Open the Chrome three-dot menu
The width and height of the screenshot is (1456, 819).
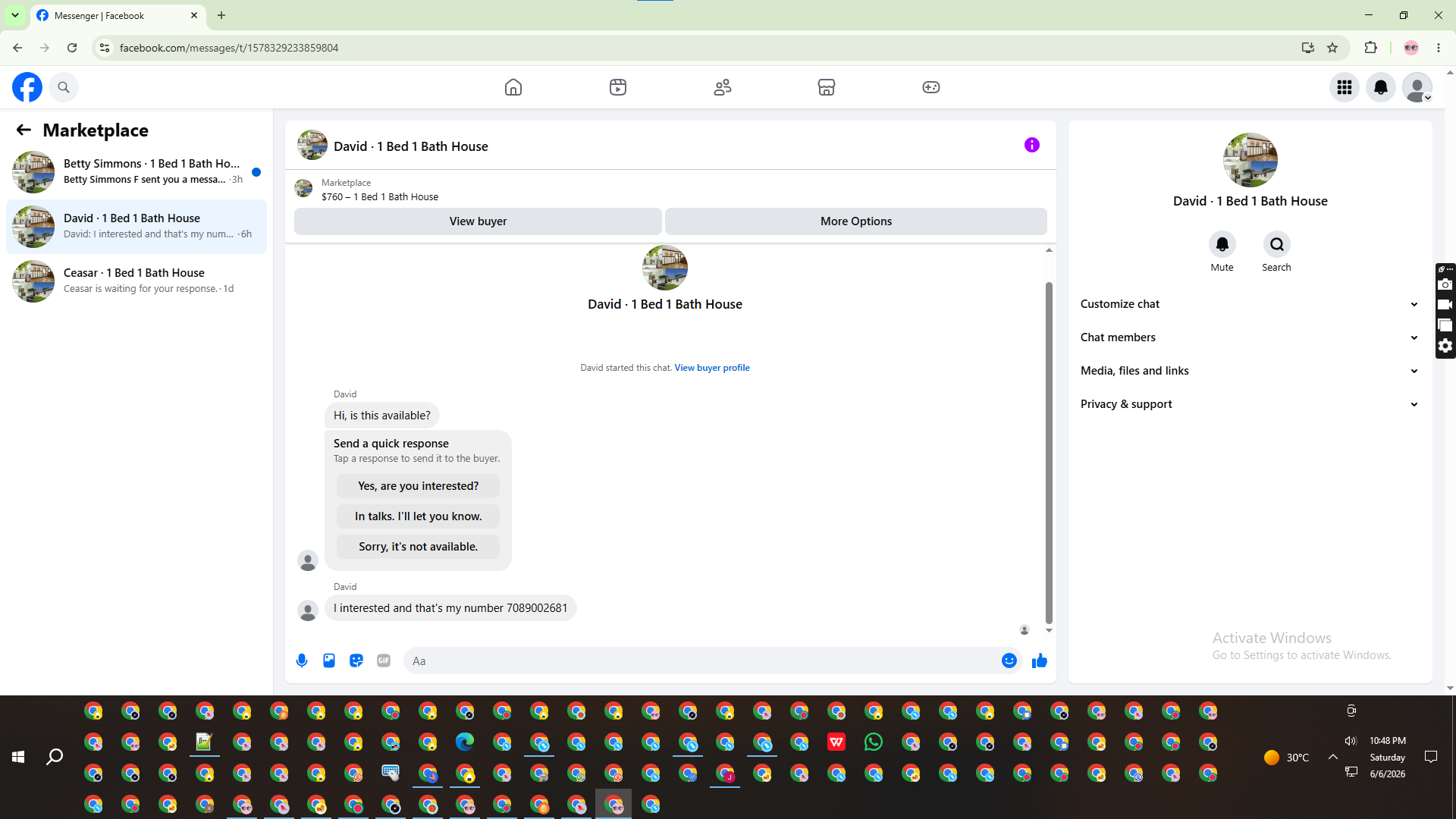[x=1439, y=48]
